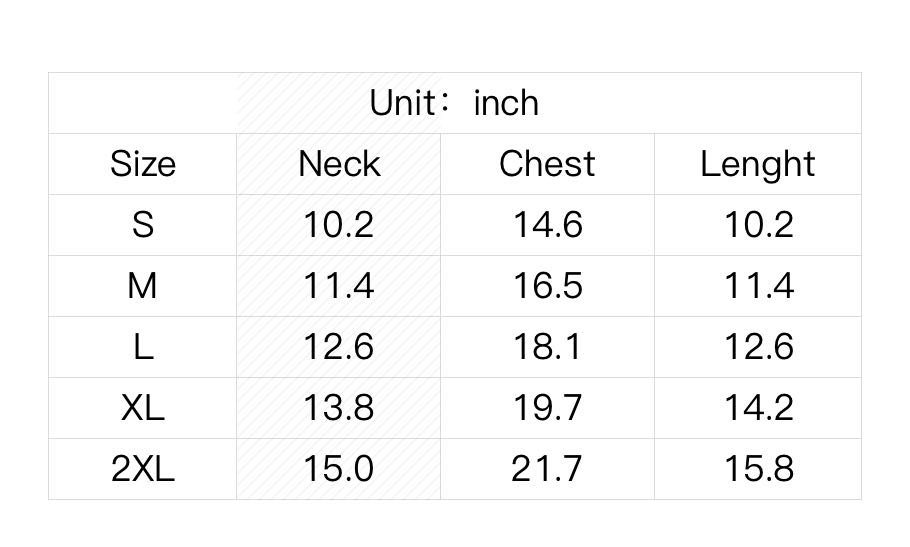This screenshot has height=547, width=910.
Task: Select the chest value 19.7 for size XL
Action: tap(547, 408)
